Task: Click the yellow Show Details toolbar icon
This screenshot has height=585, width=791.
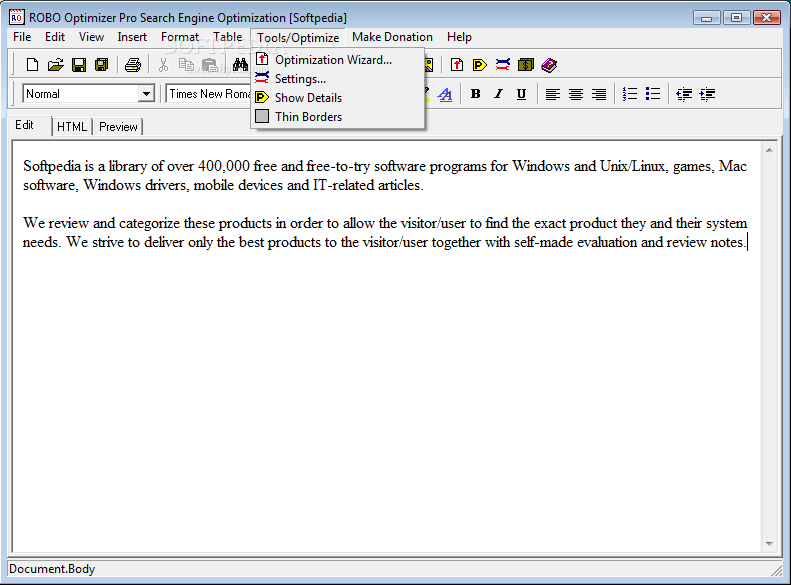Action: click(x=479, y=65)
